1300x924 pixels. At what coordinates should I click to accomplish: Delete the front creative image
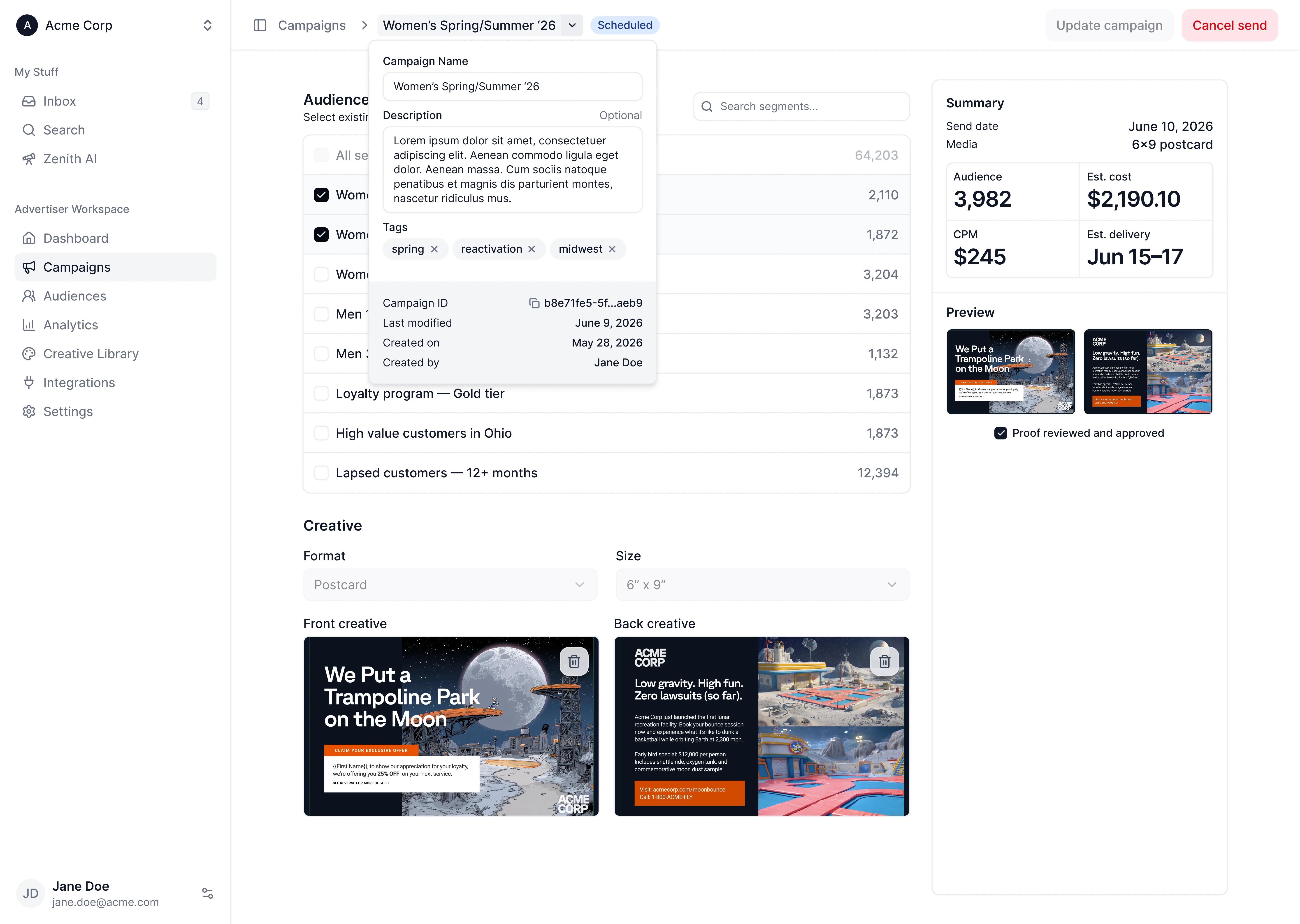tap(574, 661)
